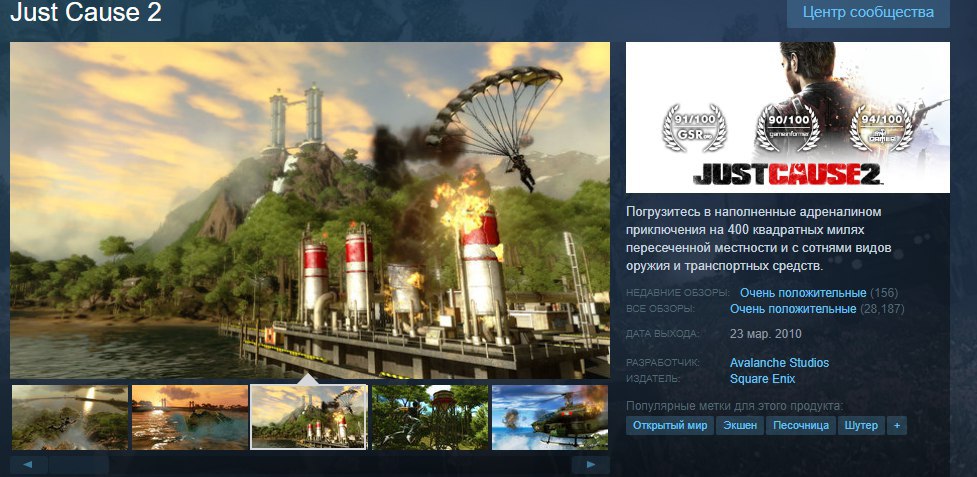Click the game description paragraph
Image resolution: width=977 pixels, height=477 pixels.
pyautogui.click(x=758, y=239)
